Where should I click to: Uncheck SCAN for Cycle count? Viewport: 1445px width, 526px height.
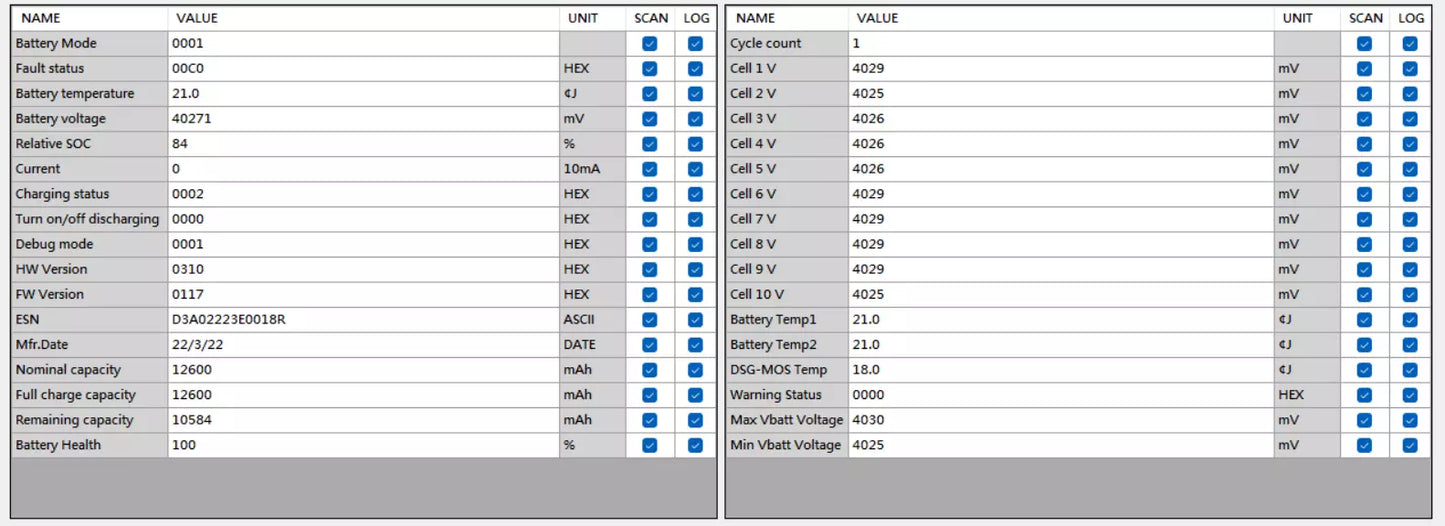[1364, 44]
